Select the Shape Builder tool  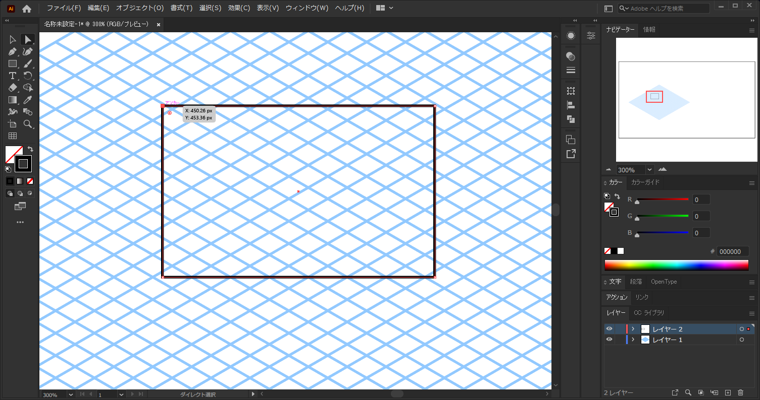click(28, 88)
